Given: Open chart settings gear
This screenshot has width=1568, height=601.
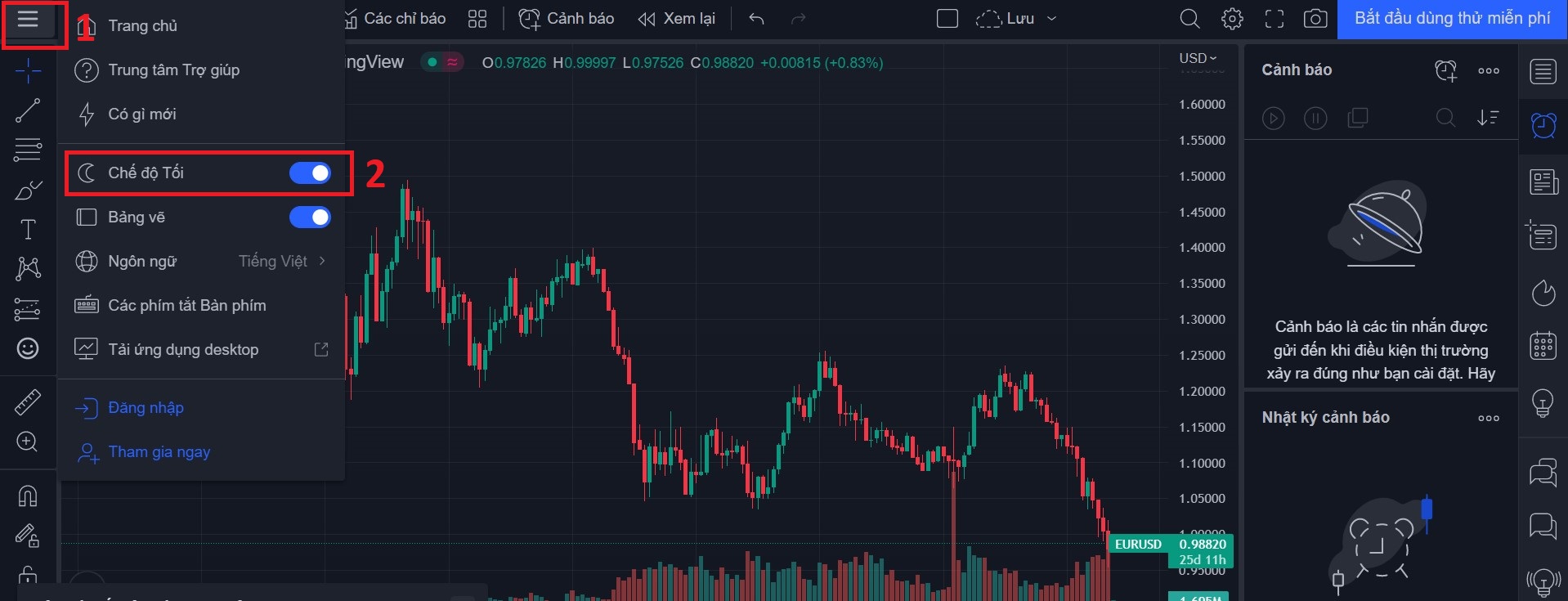Looking at the screenshot, I should click(x=1232, y=19).
